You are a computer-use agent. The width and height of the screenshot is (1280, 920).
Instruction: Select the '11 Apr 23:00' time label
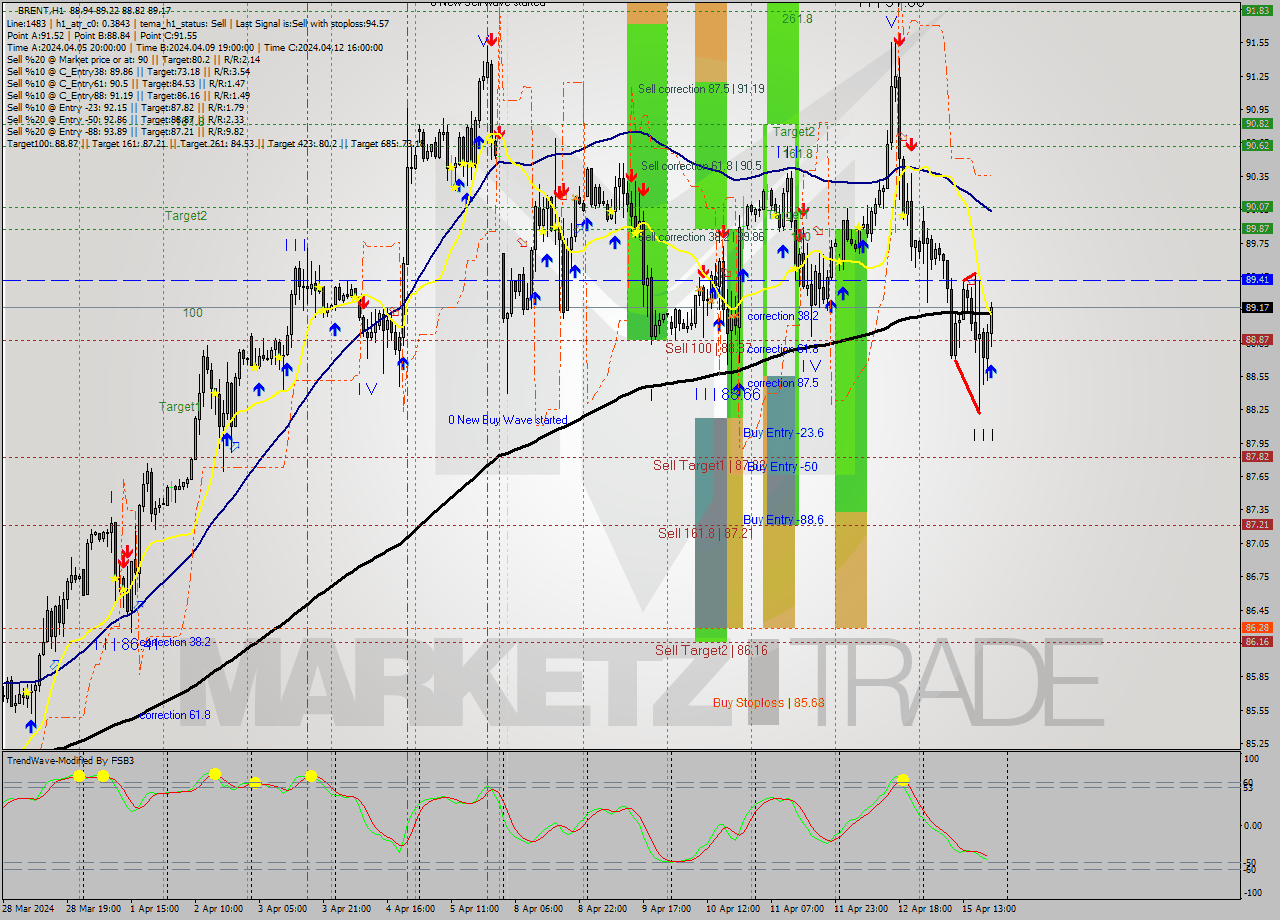pyautogui.click(x=860, y=908)
